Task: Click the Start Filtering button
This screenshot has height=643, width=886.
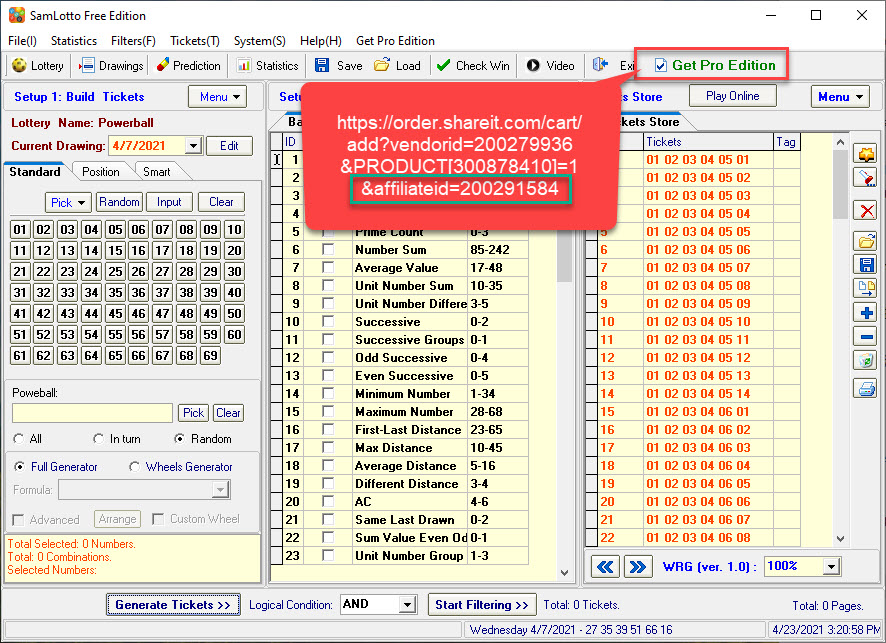Action: [482, 605]
